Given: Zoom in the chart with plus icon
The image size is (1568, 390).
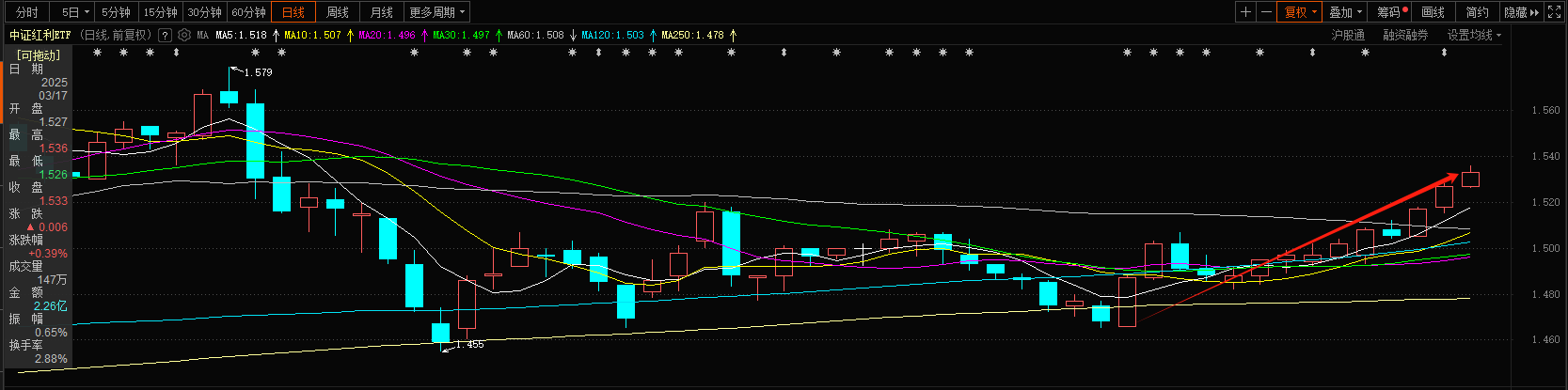Looking at the screenshot, I should pos(1245,12).
